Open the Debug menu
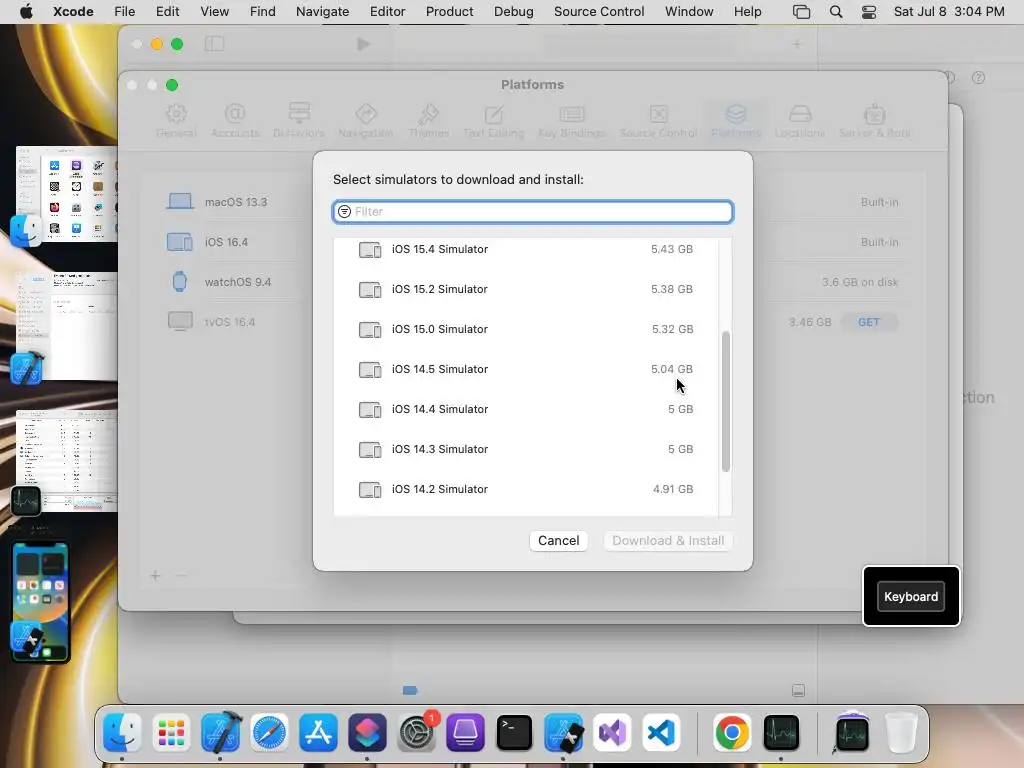Screen dimensions: 1024x768 click(513, 11)
